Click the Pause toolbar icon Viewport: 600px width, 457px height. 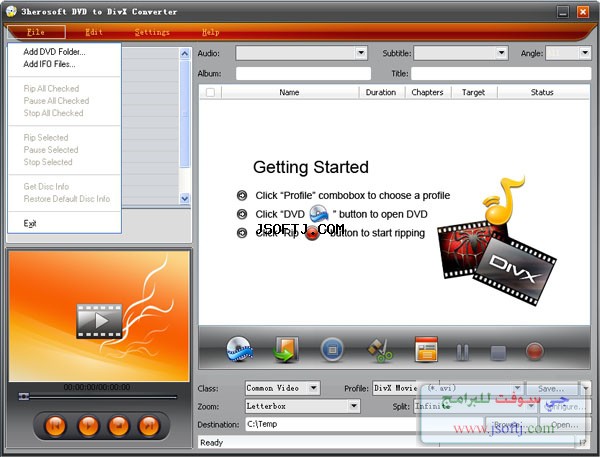click(463, 352)
